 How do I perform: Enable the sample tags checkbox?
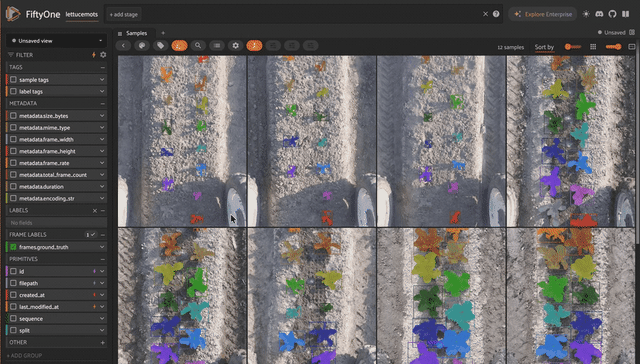[13, 80]
